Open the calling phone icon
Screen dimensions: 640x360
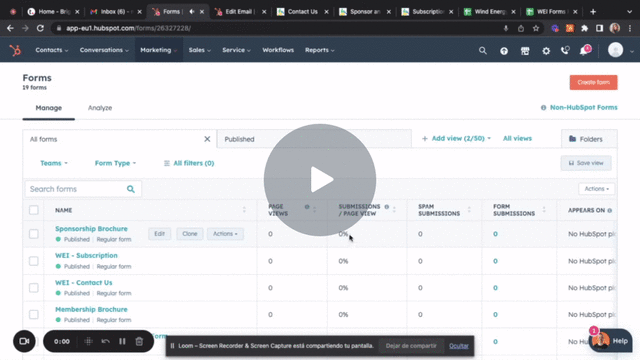click(x=565, y=51)
